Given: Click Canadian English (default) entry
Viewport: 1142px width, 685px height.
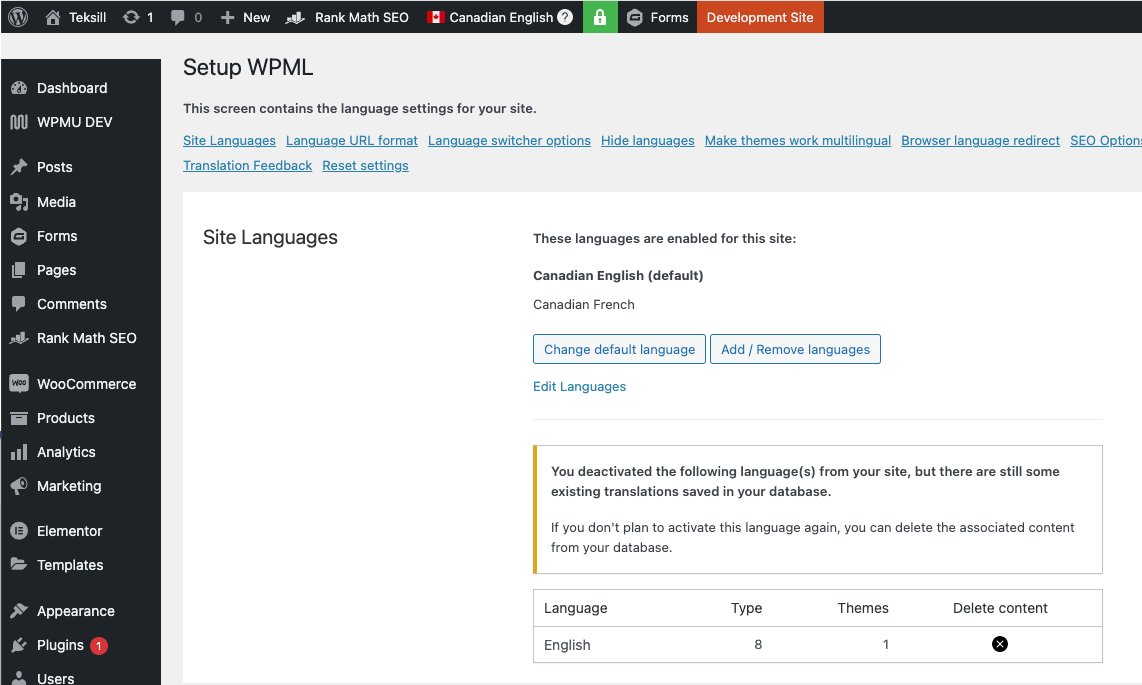Looking at the screenshot, I should point(618,275).
